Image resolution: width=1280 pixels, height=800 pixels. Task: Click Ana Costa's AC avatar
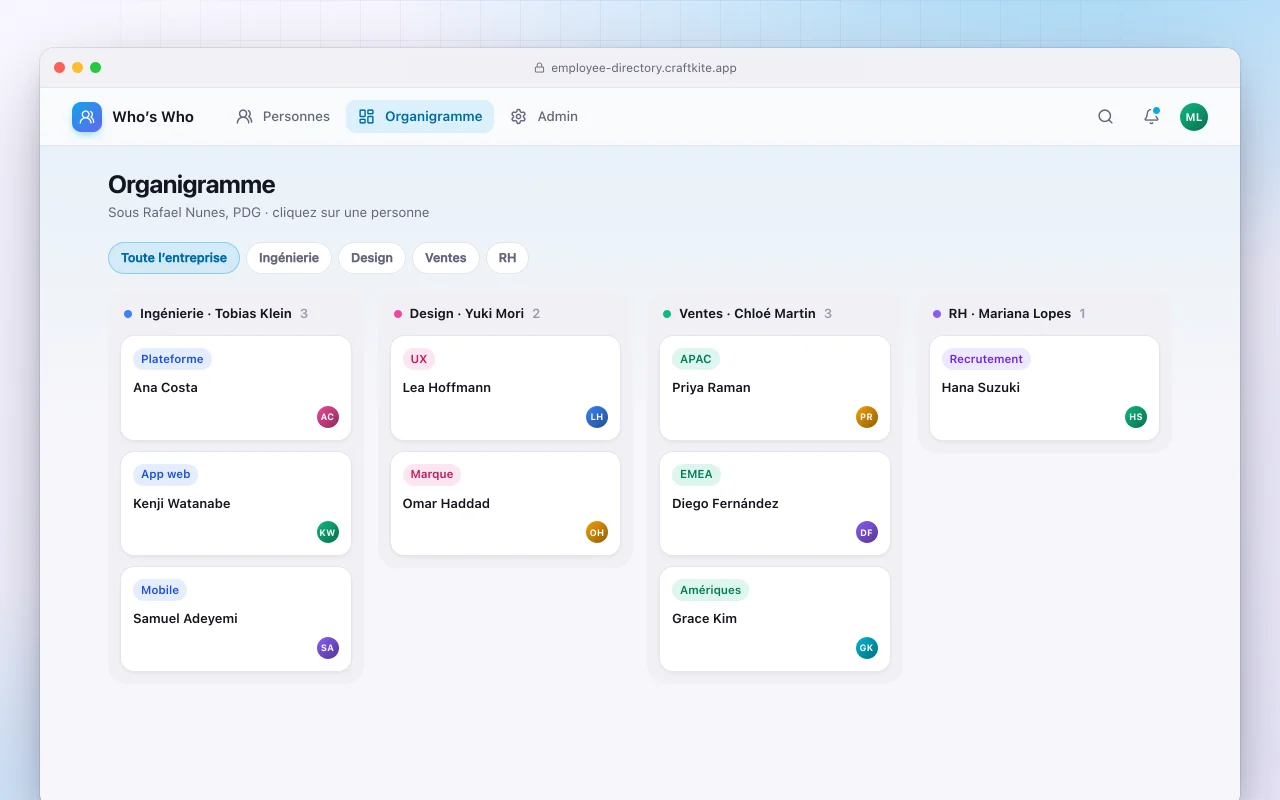(327, 417)
